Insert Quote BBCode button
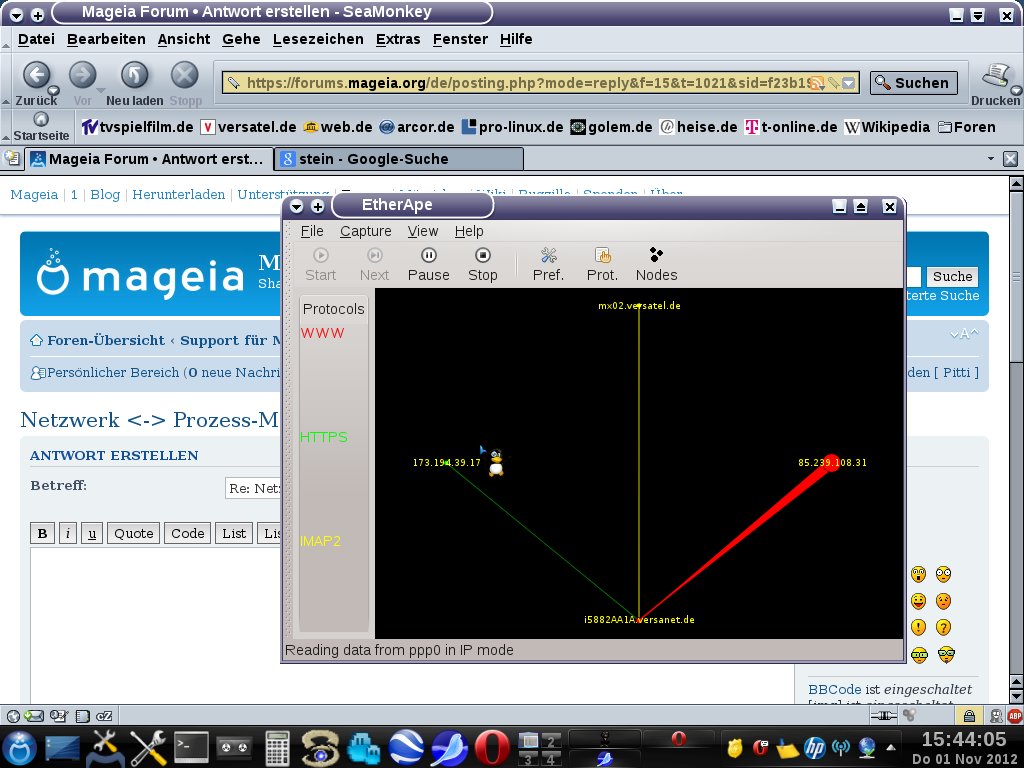Viewport: 1024px width, 768px height. 133,534
